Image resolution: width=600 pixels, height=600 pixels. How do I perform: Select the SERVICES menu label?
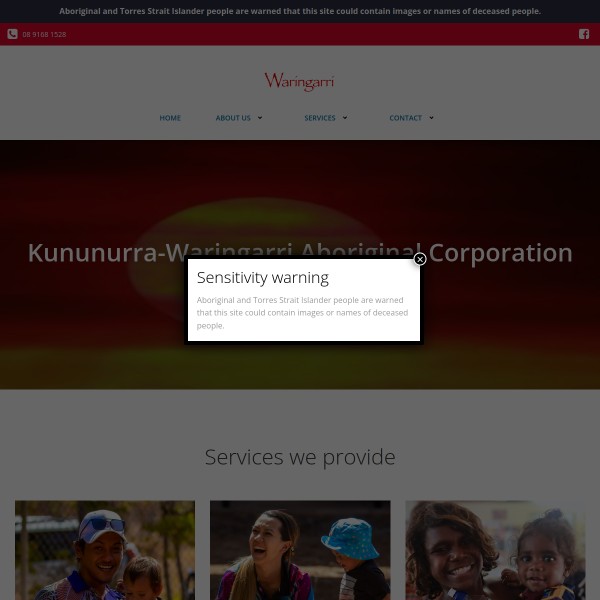320,118
